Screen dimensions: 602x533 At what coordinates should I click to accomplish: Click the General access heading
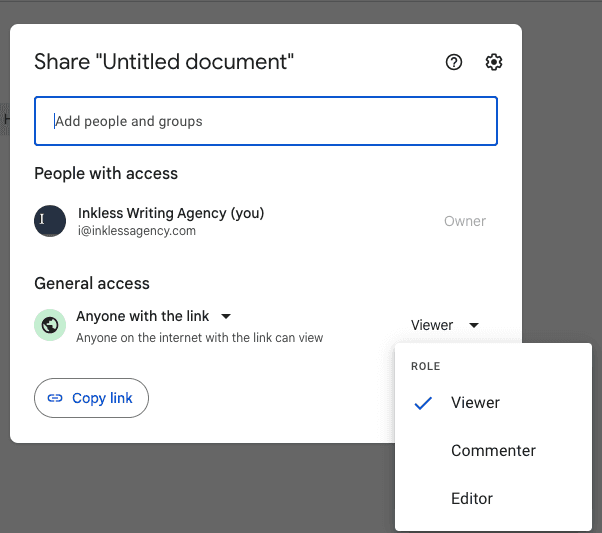(x=92, y=283)
